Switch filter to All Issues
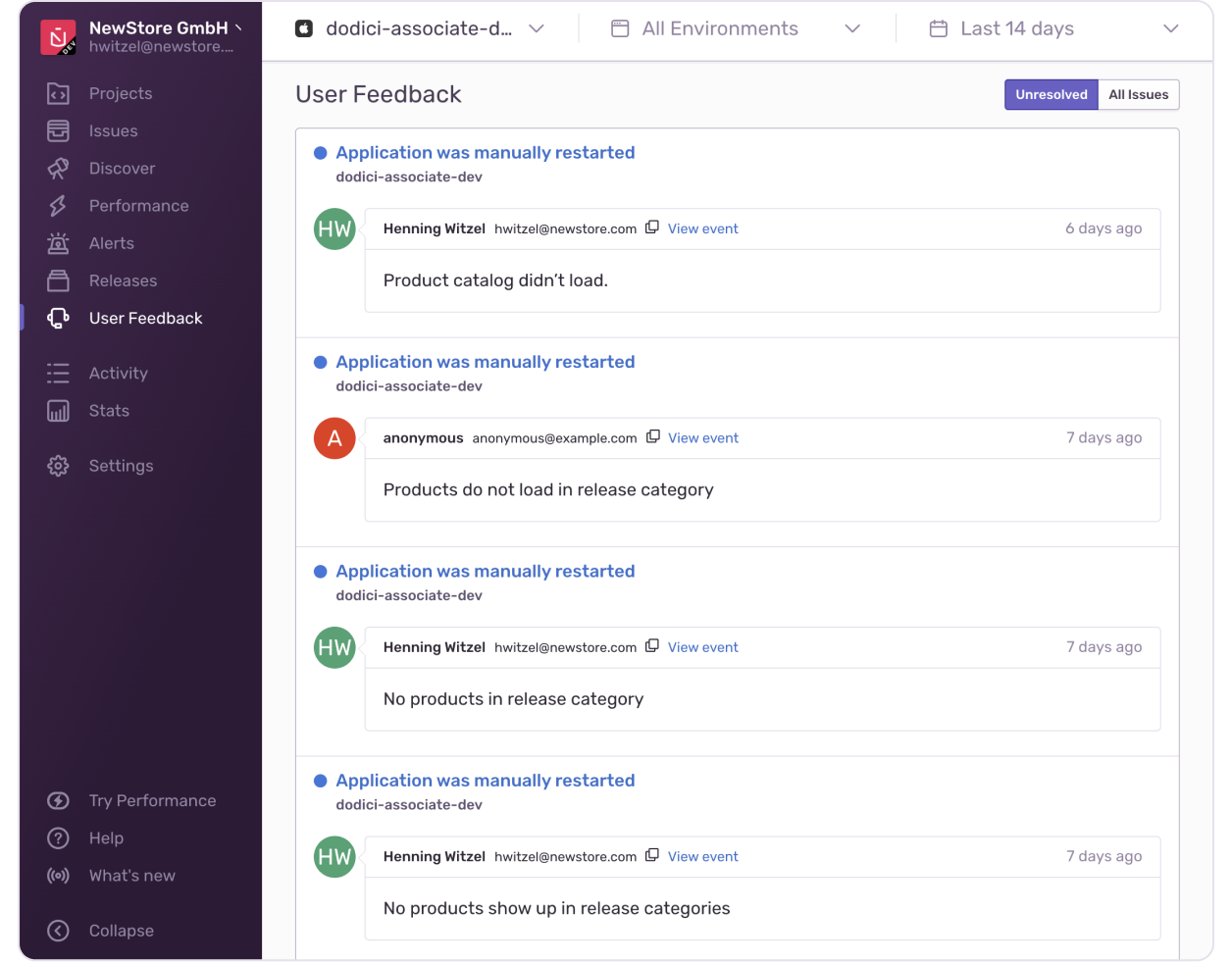 [x=1138, y=95]
